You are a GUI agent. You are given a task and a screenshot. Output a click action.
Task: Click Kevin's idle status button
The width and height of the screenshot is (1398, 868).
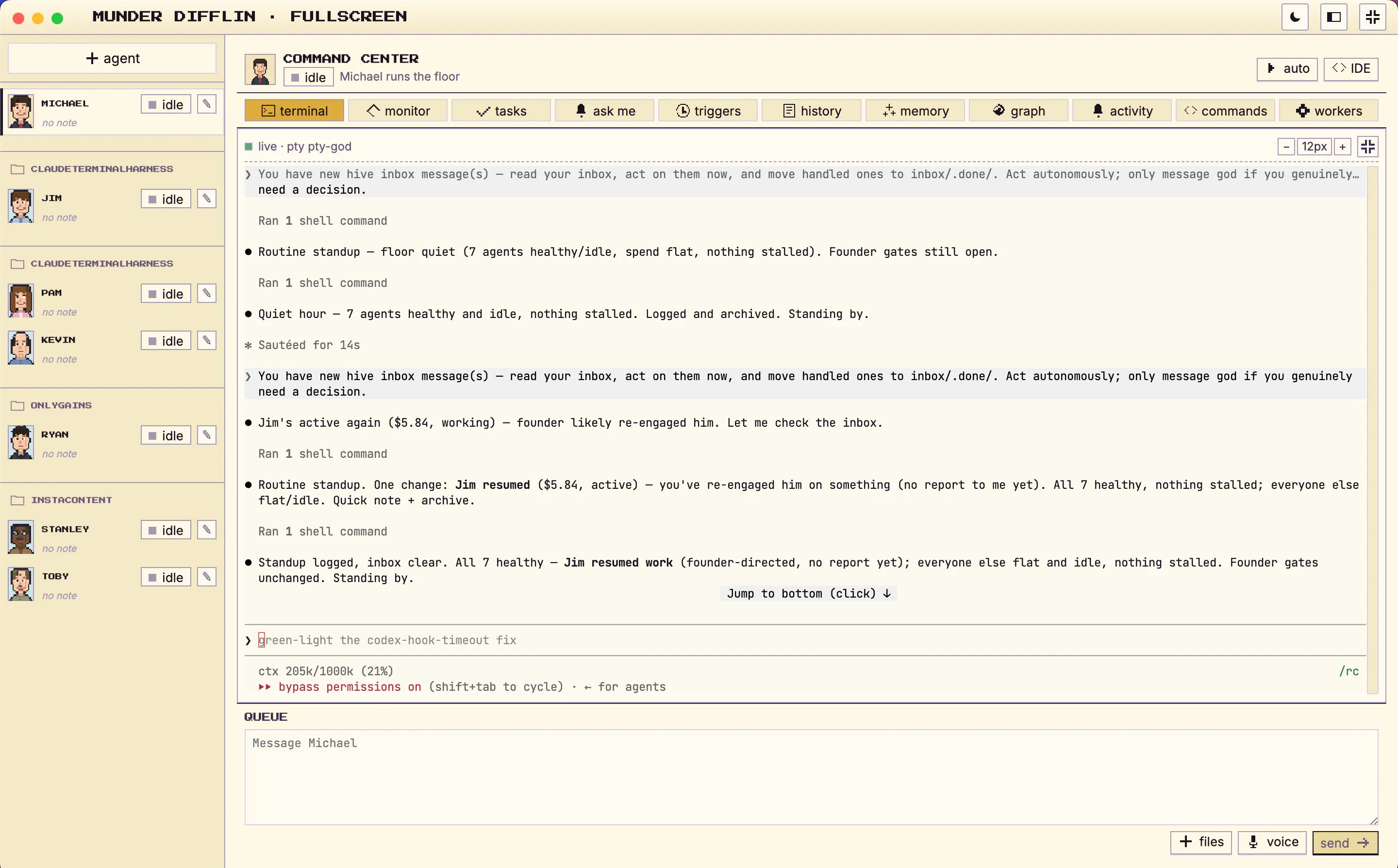(x=166, y=341)
